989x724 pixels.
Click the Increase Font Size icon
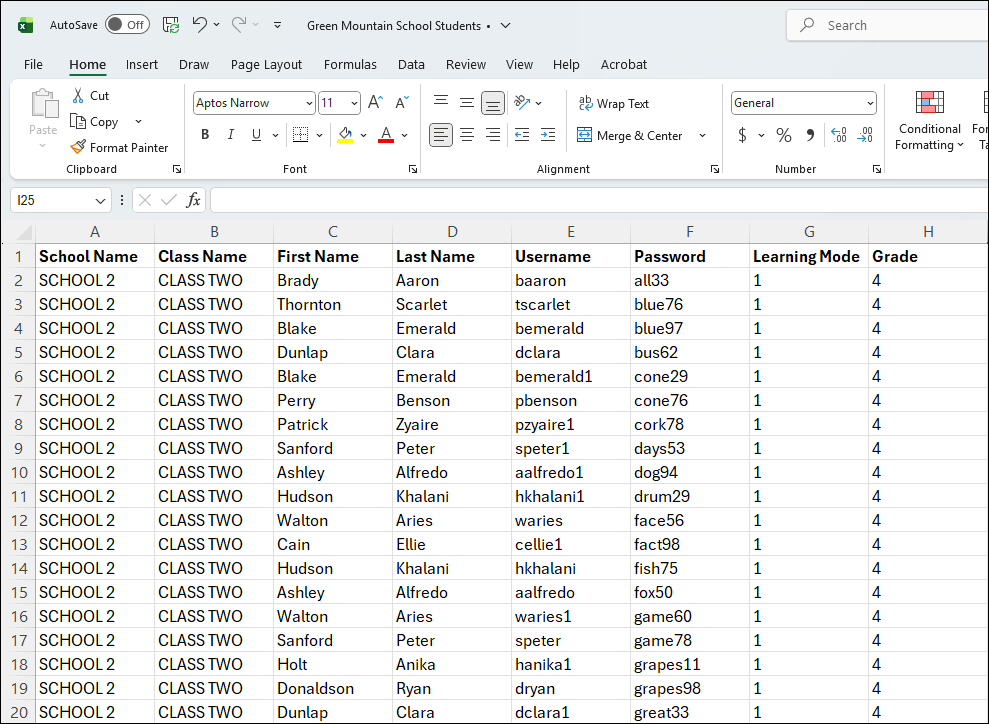coord(375,103)
